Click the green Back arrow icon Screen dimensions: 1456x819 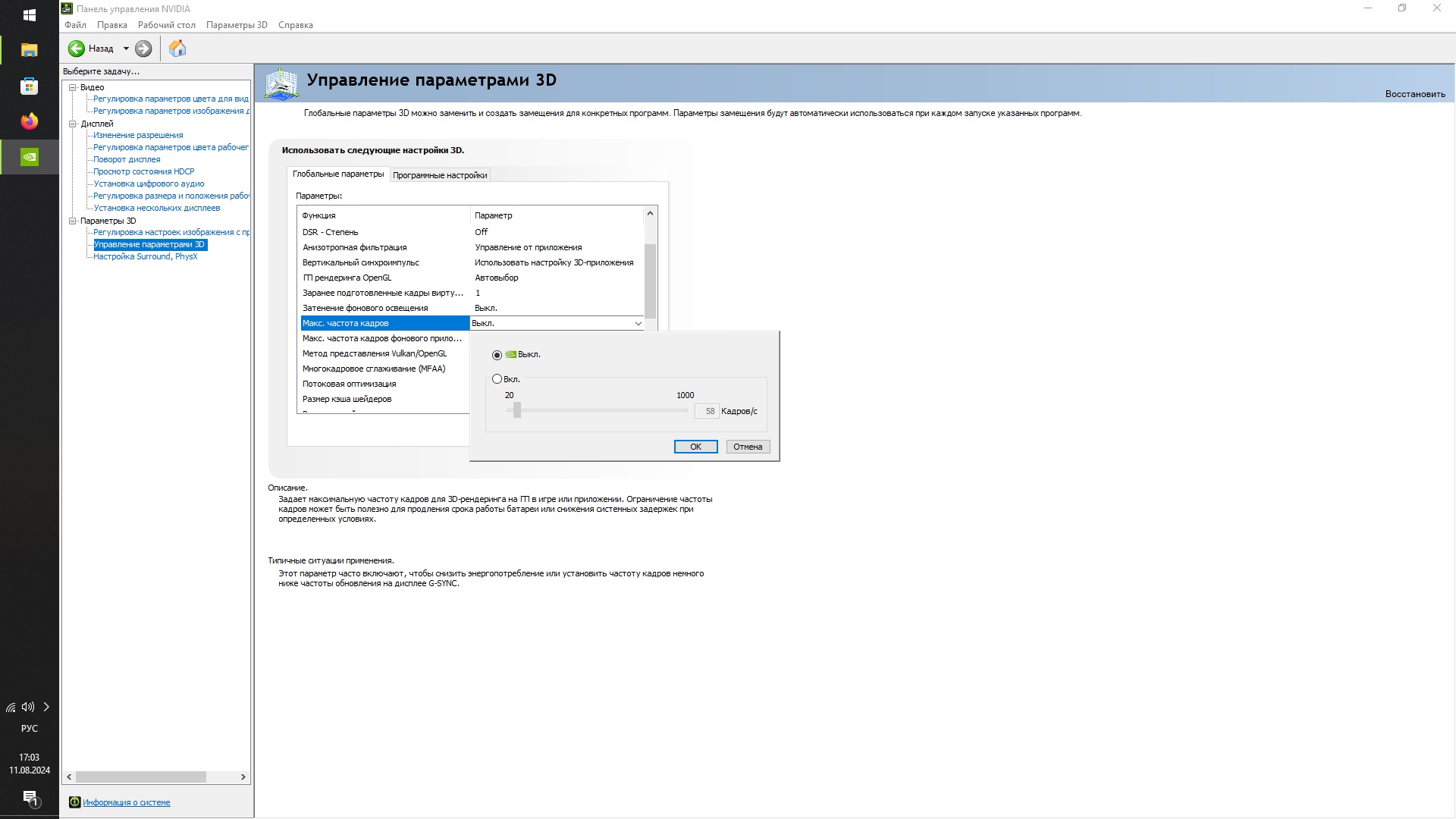point(77,49)
